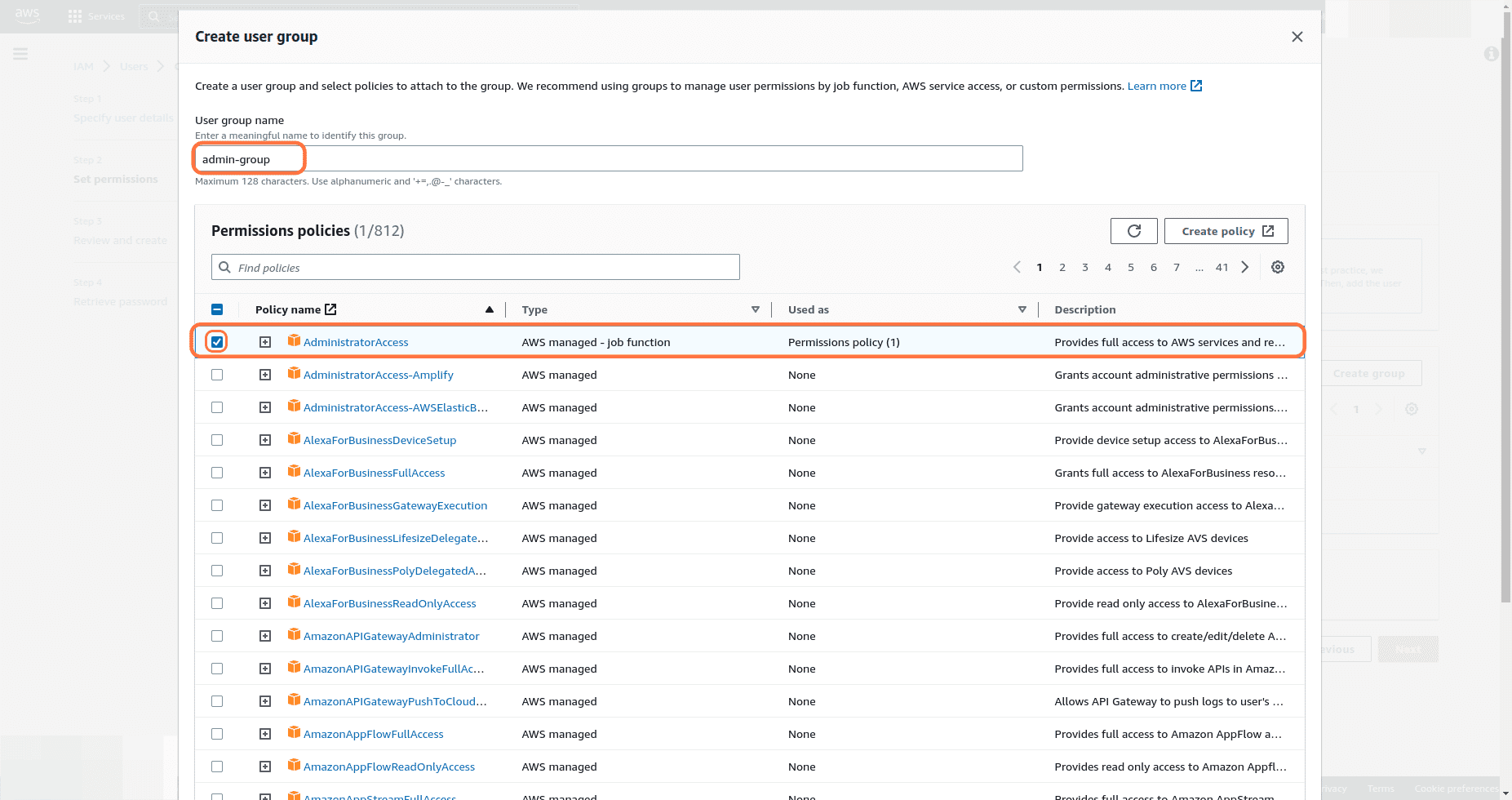This screenshot has height=800, width=1512.
Task: Click the policy icon next to AlexaForBusinessDeviceSetup
Action: click(294, 438)
